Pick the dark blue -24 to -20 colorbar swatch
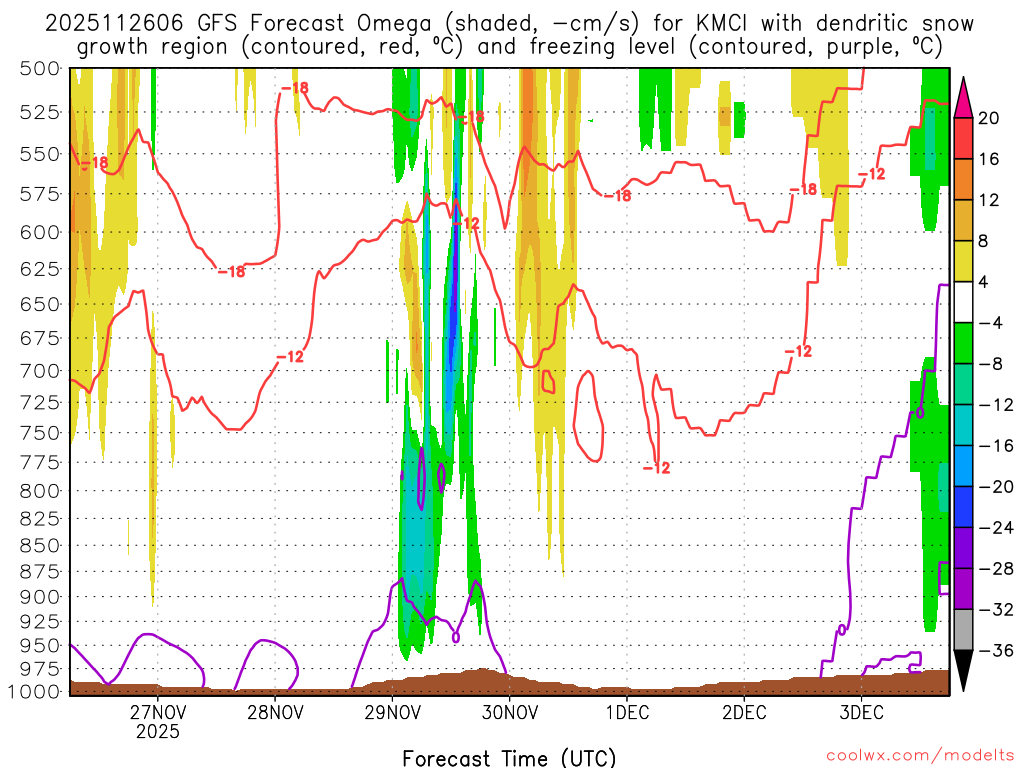1024x768 pixels. click(x=963, y=507)
